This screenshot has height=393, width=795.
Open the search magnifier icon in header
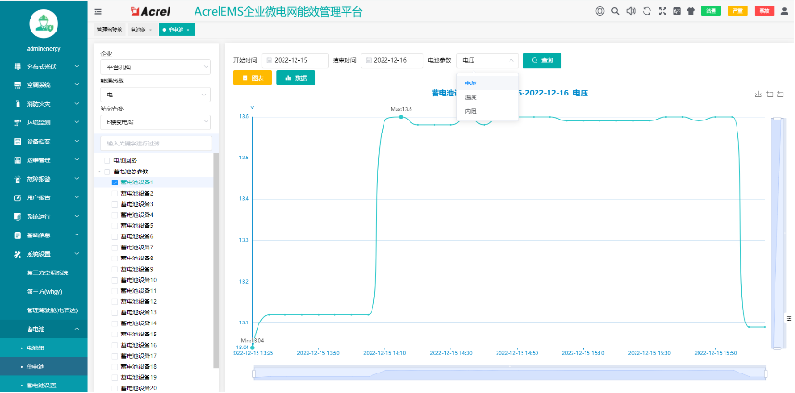click(x=615, y=11)
